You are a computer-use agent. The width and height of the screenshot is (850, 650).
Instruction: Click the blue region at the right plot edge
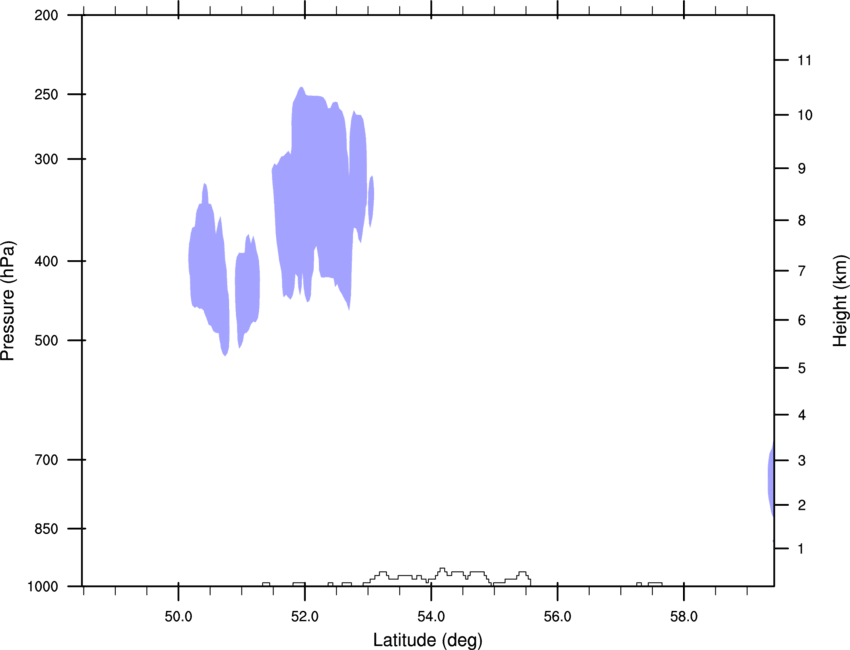(x=771, y=480)
